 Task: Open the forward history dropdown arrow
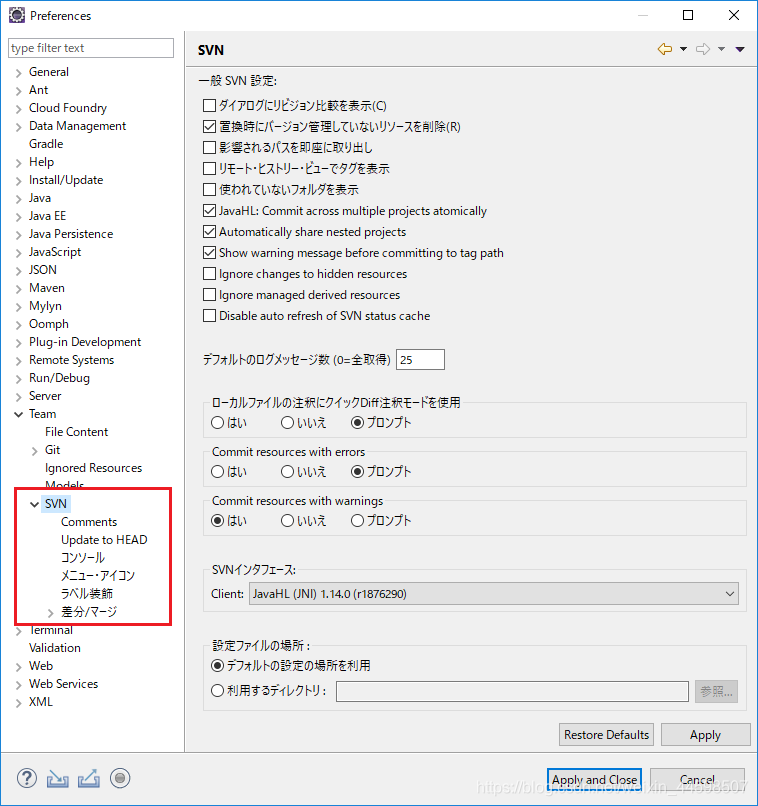click(x=722, y=49)
